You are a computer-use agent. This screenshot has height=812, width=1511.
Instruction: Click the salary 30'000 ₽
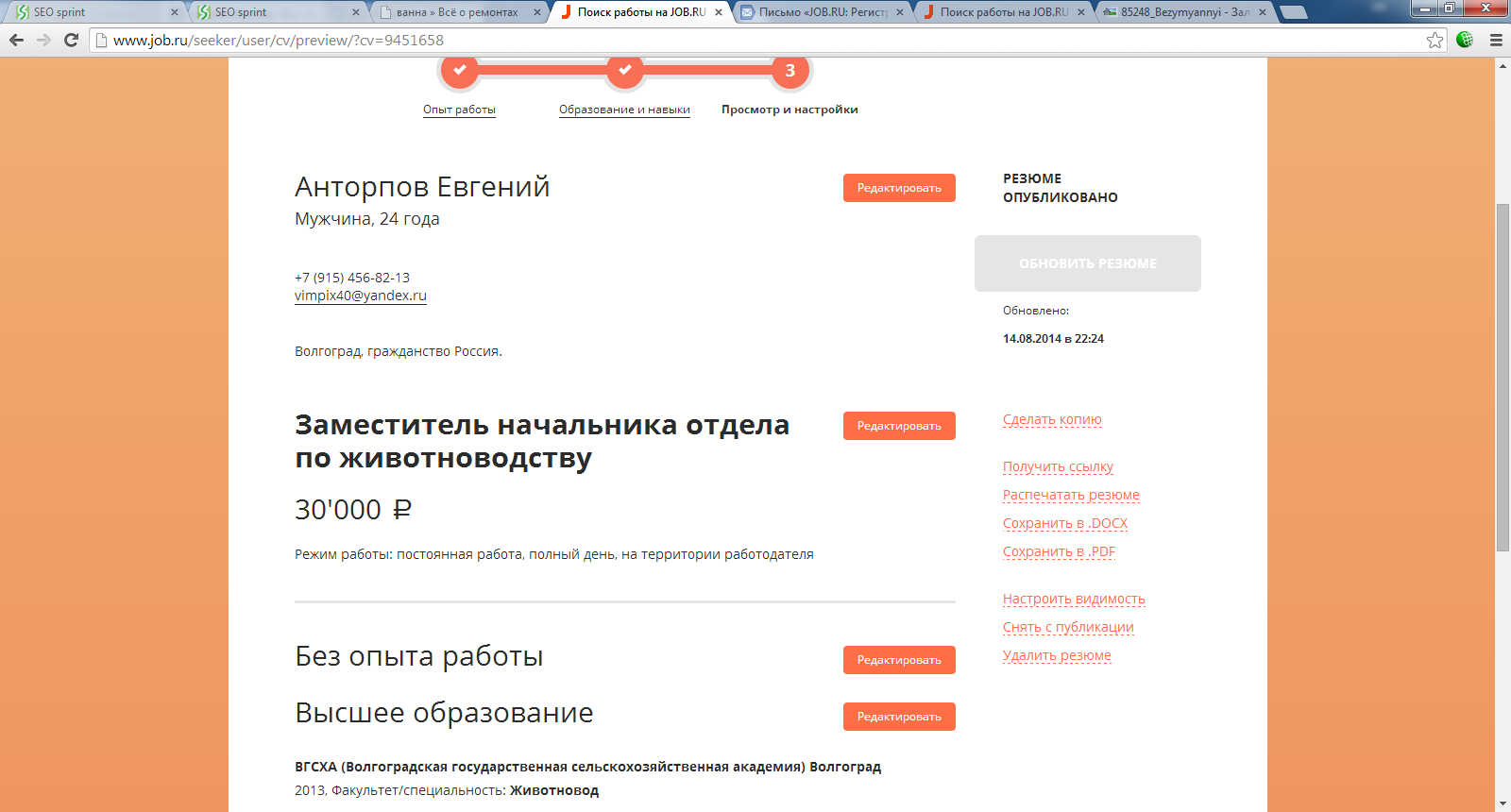click(353, 510)
